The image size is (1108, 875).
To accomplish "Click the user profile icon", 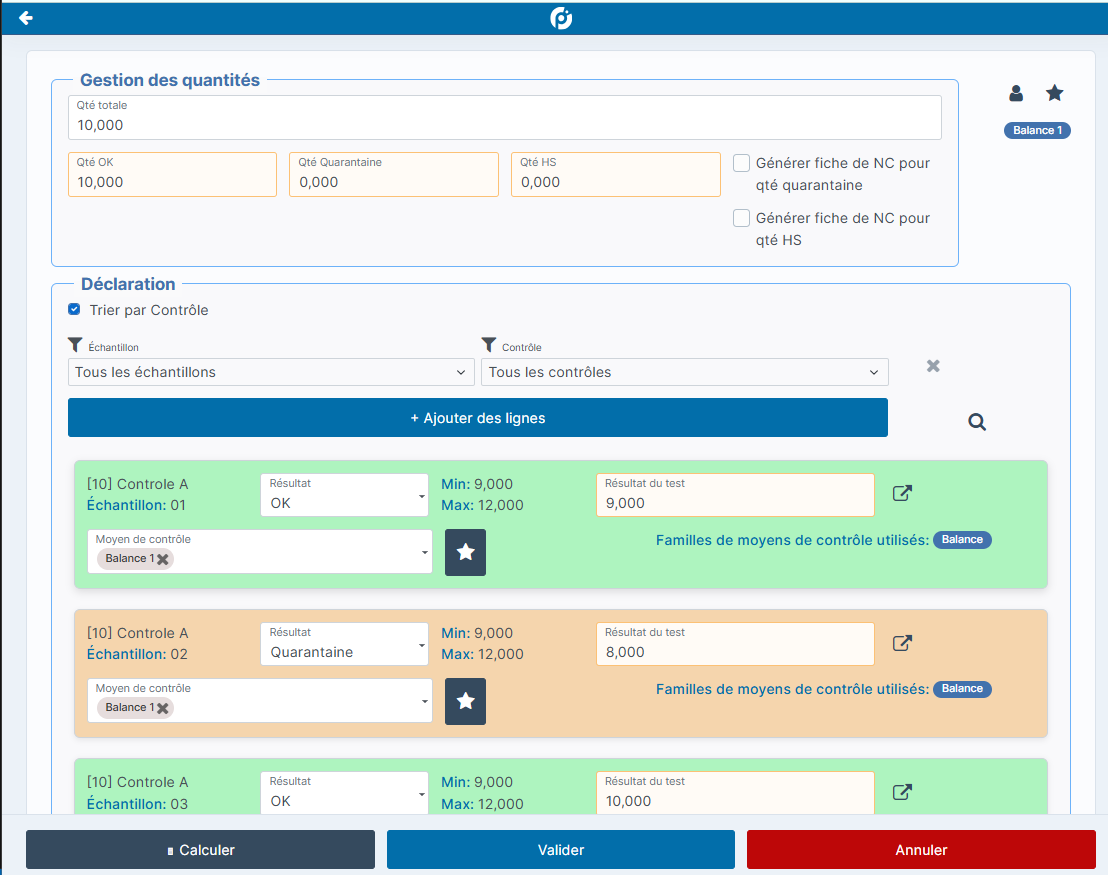I will [x=1016, y=93].
